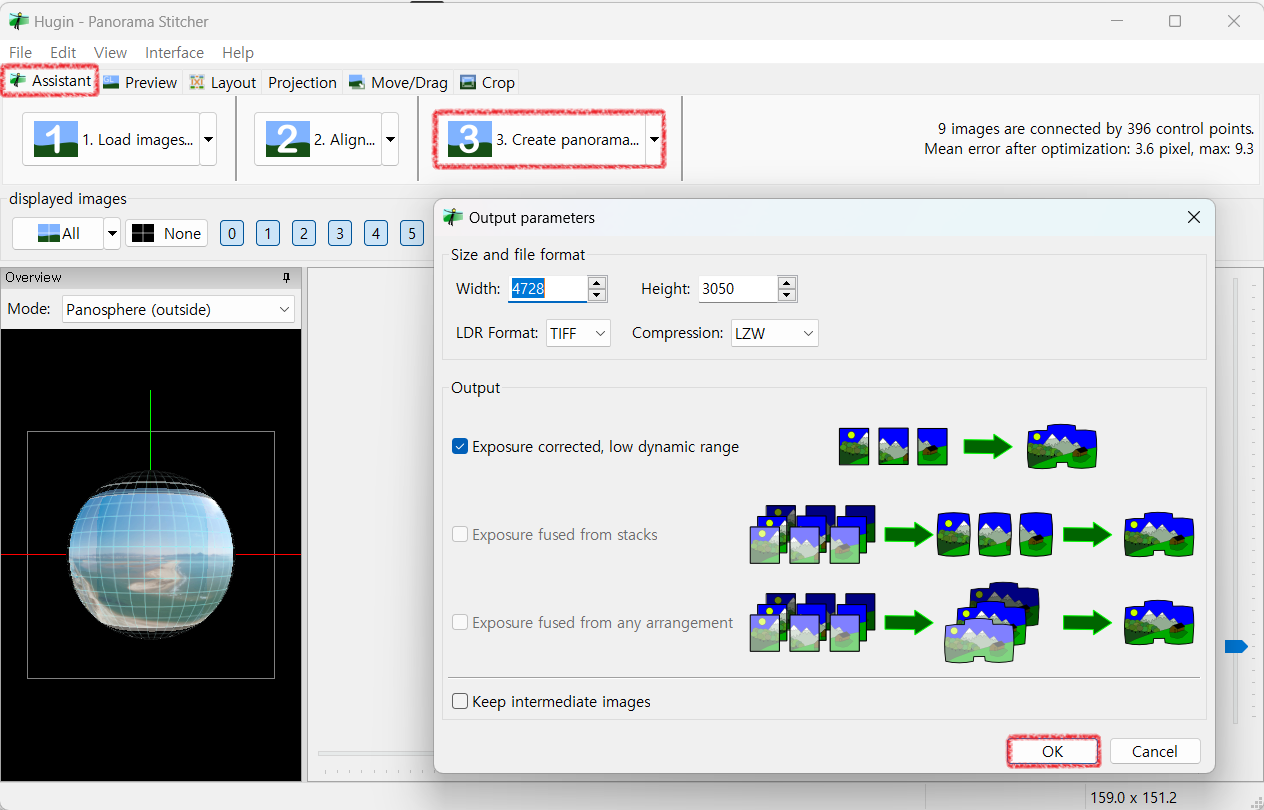This screenshot has width=1264, height=810.
Task: Show None of the images
Action: tap(166, 233)
